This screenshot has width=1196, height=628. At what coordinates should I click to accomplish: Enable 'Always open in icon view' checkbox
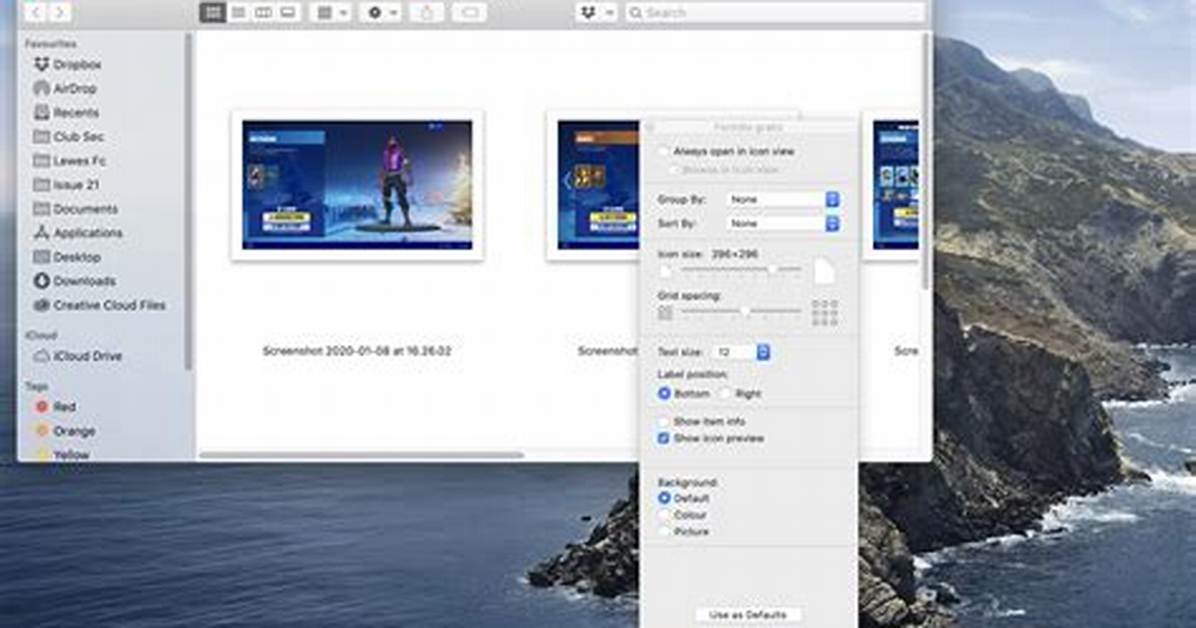click(x=664, y=151)
